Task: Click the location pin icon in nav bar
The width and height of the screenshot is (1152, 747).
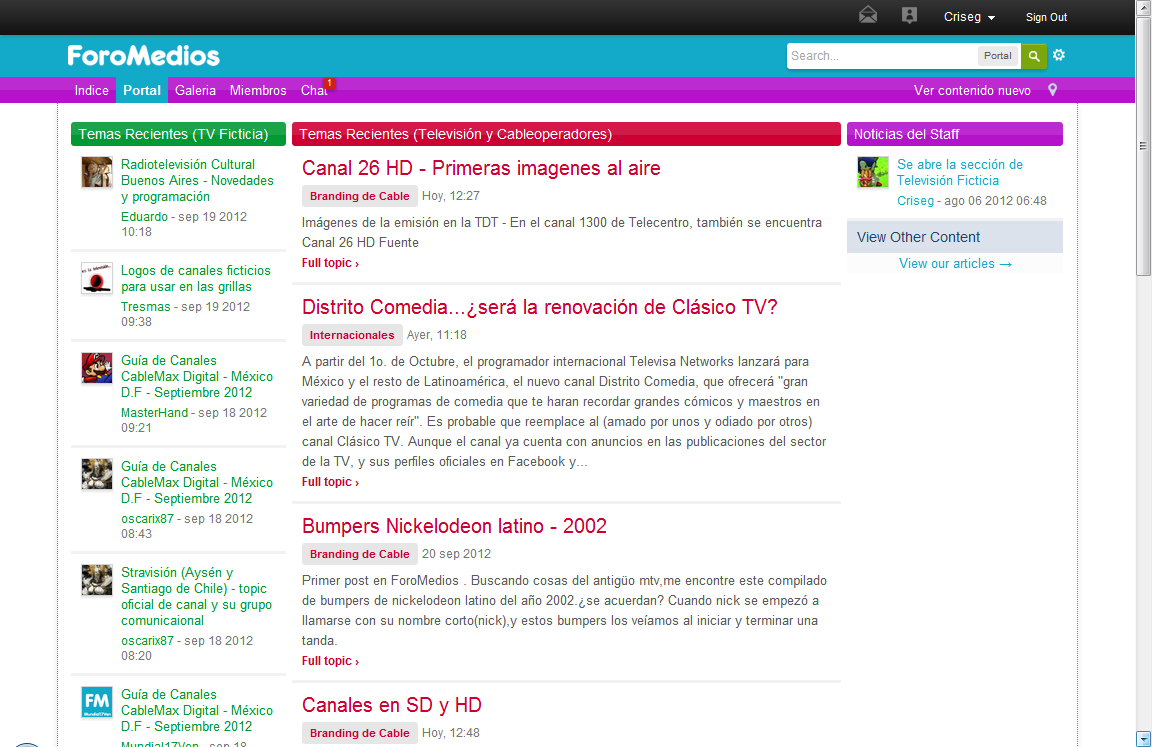Action: [x=1052, y=90]
